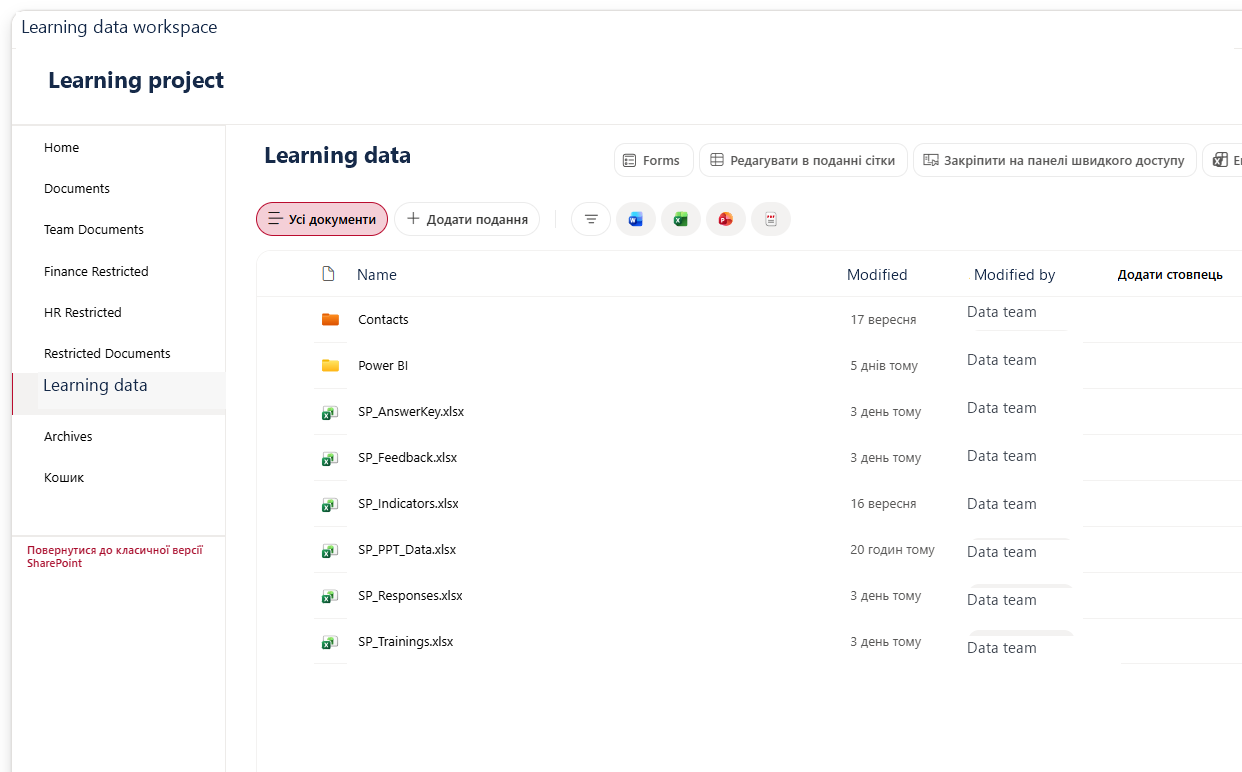Go to Archives in left navigation

click(x=68, y=436)
